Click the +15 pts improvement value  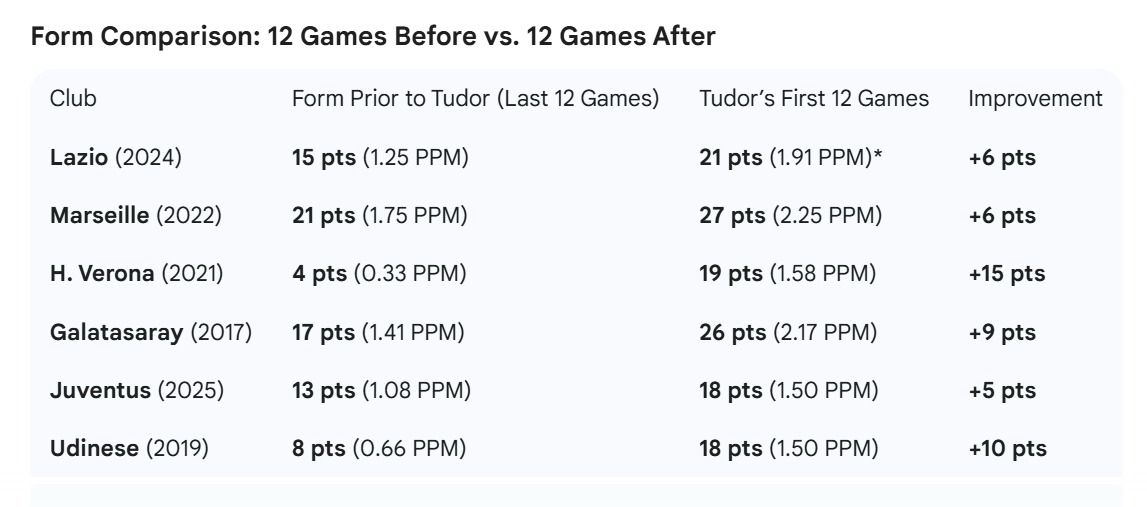(1006, 273)
